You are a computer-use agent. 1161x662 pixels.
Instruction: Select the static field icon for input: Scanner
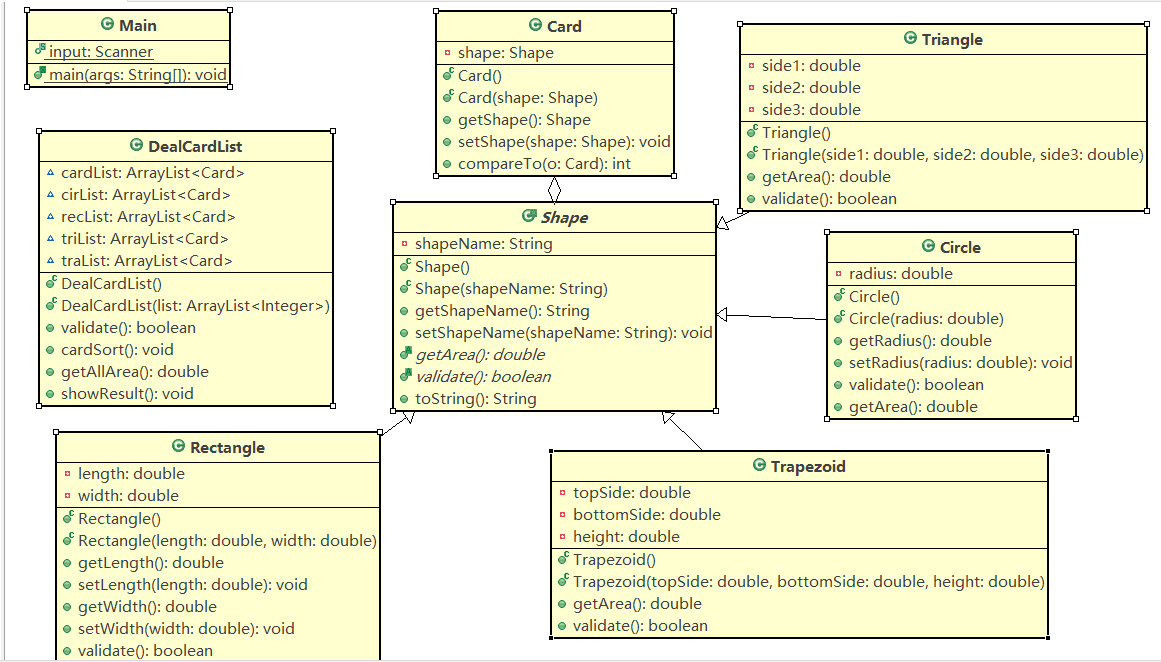point(40,50)
